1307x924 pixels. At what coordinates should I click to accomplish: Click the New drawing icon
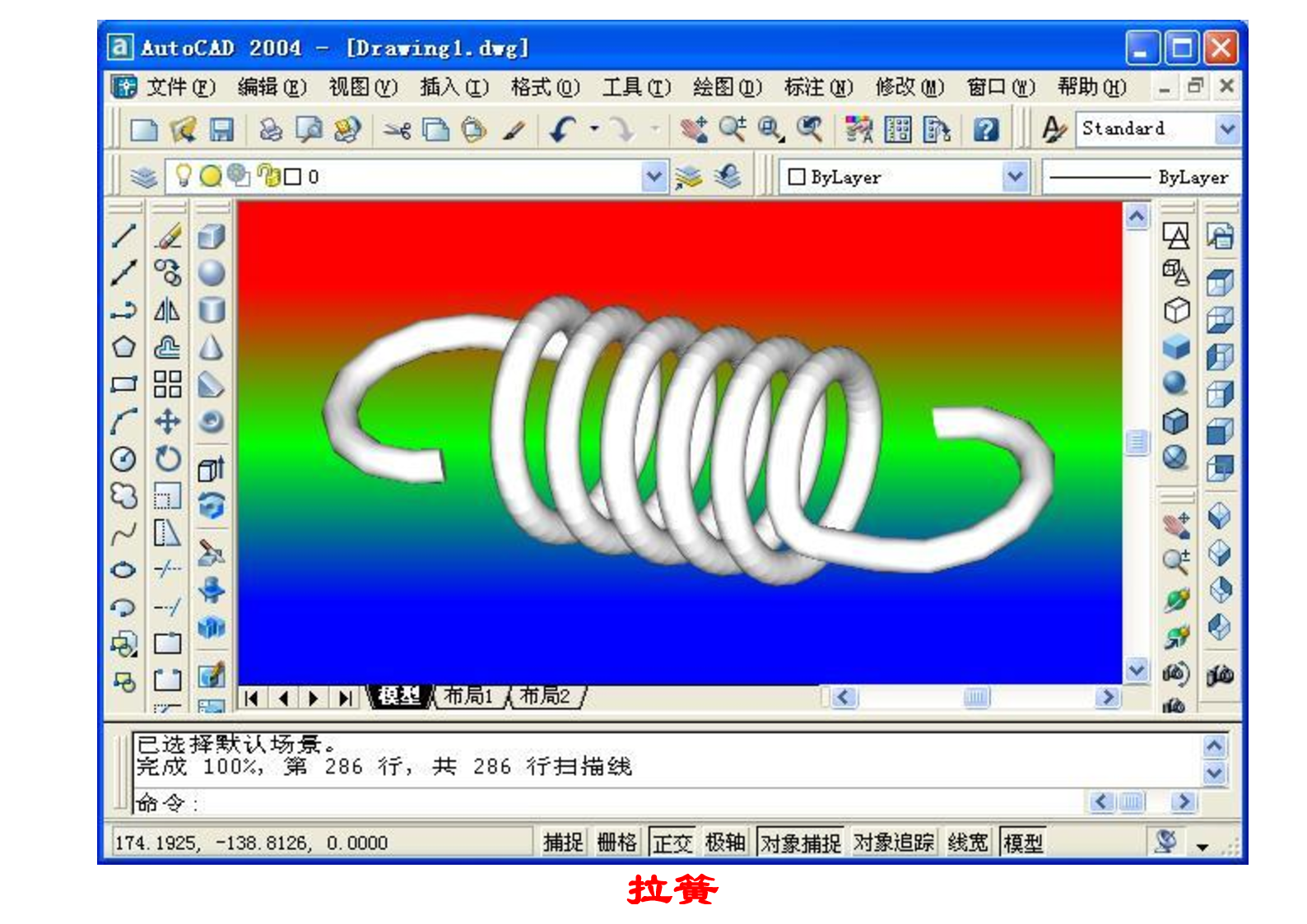point(144,130)
